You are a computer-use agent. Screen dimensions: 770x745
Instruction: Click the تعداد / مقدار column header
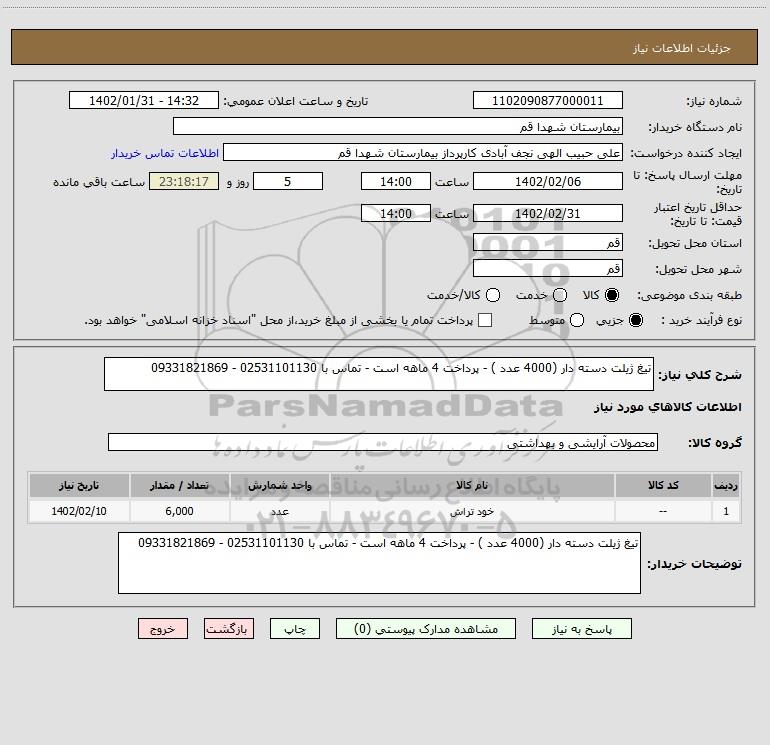coord(179,485)
